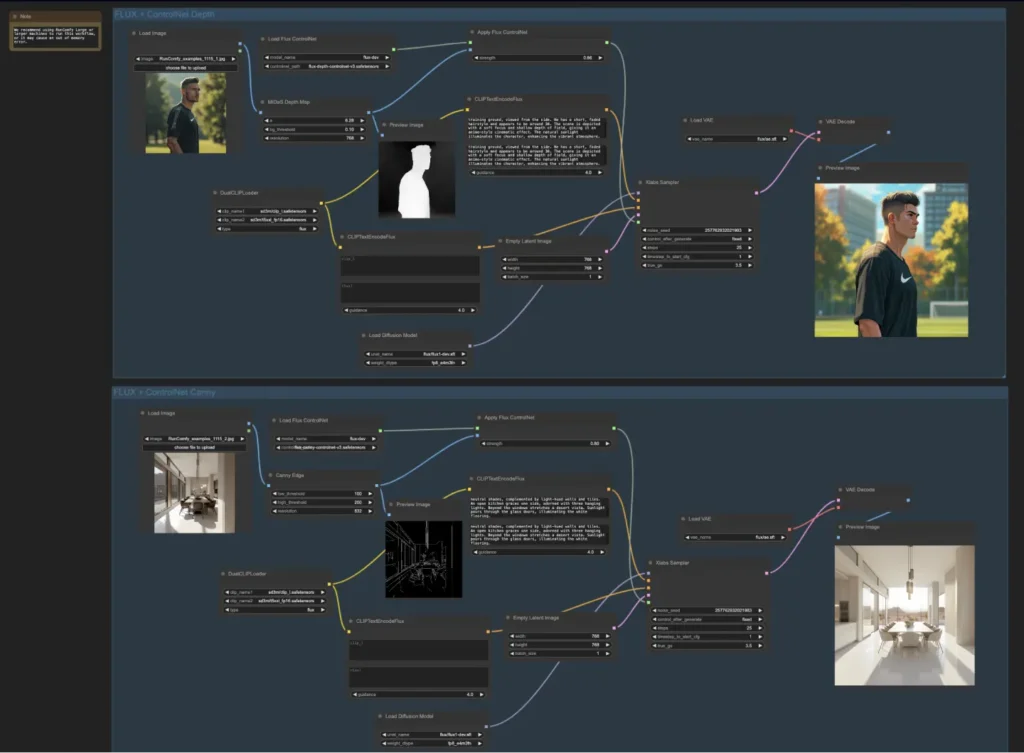Viewport: 1024px width, 753px height.
Task: Click the left arrow on the Canny low_threshold field
Action: click(274, 493)
